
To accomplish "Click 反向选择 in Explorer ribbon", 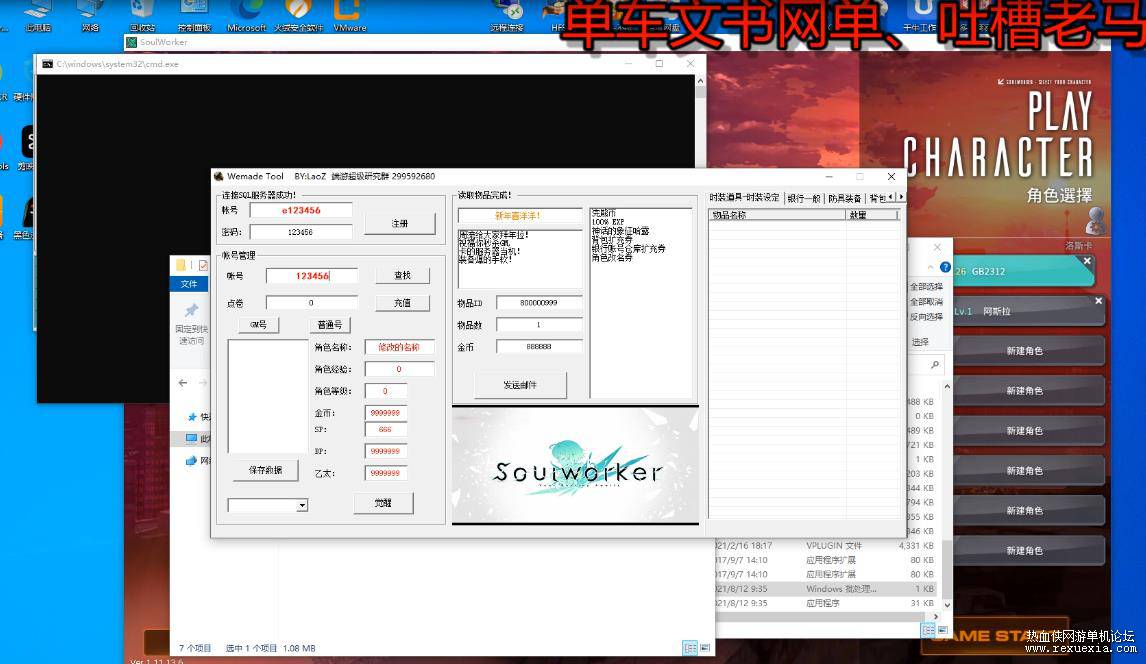I will (926, 316).
